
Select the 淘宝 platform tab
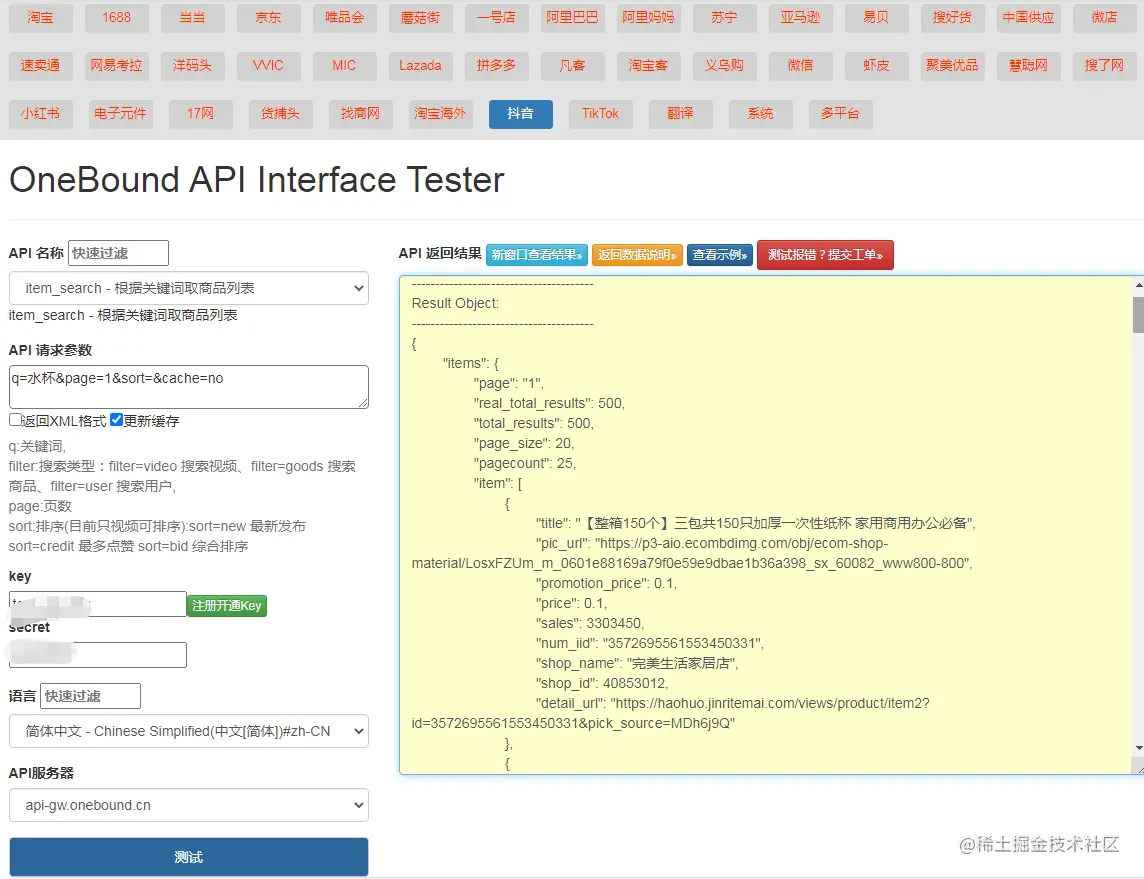pyautogui.click(x=40, y=18)
